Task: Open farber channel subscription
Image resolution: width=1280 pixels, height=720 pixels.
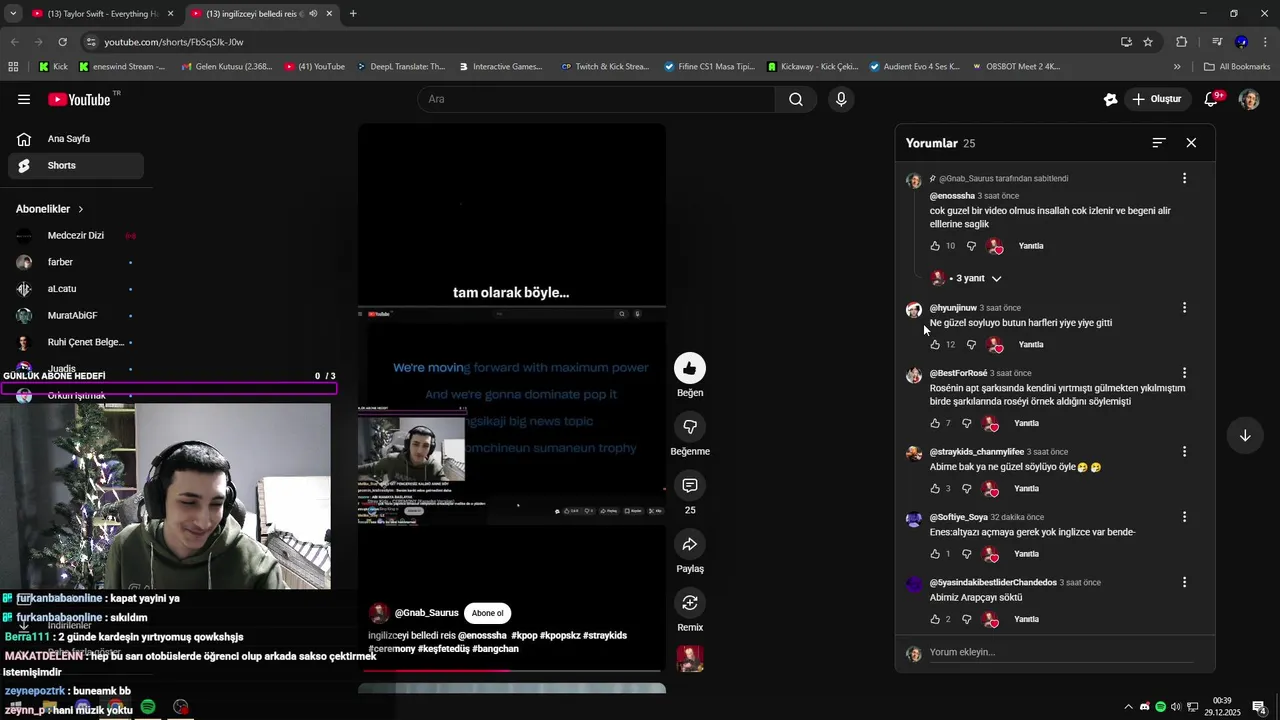Action: [76, 262]
